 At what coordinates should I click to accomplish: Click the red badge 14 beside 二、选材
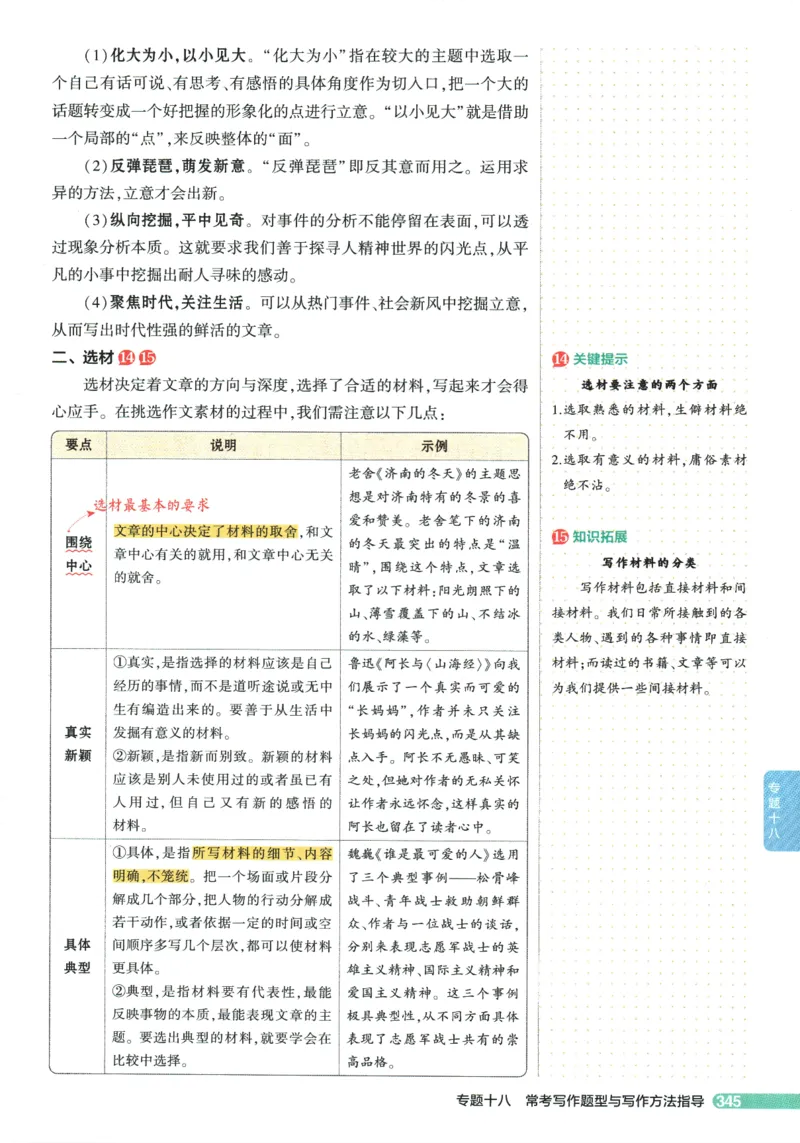click(124, 355)
